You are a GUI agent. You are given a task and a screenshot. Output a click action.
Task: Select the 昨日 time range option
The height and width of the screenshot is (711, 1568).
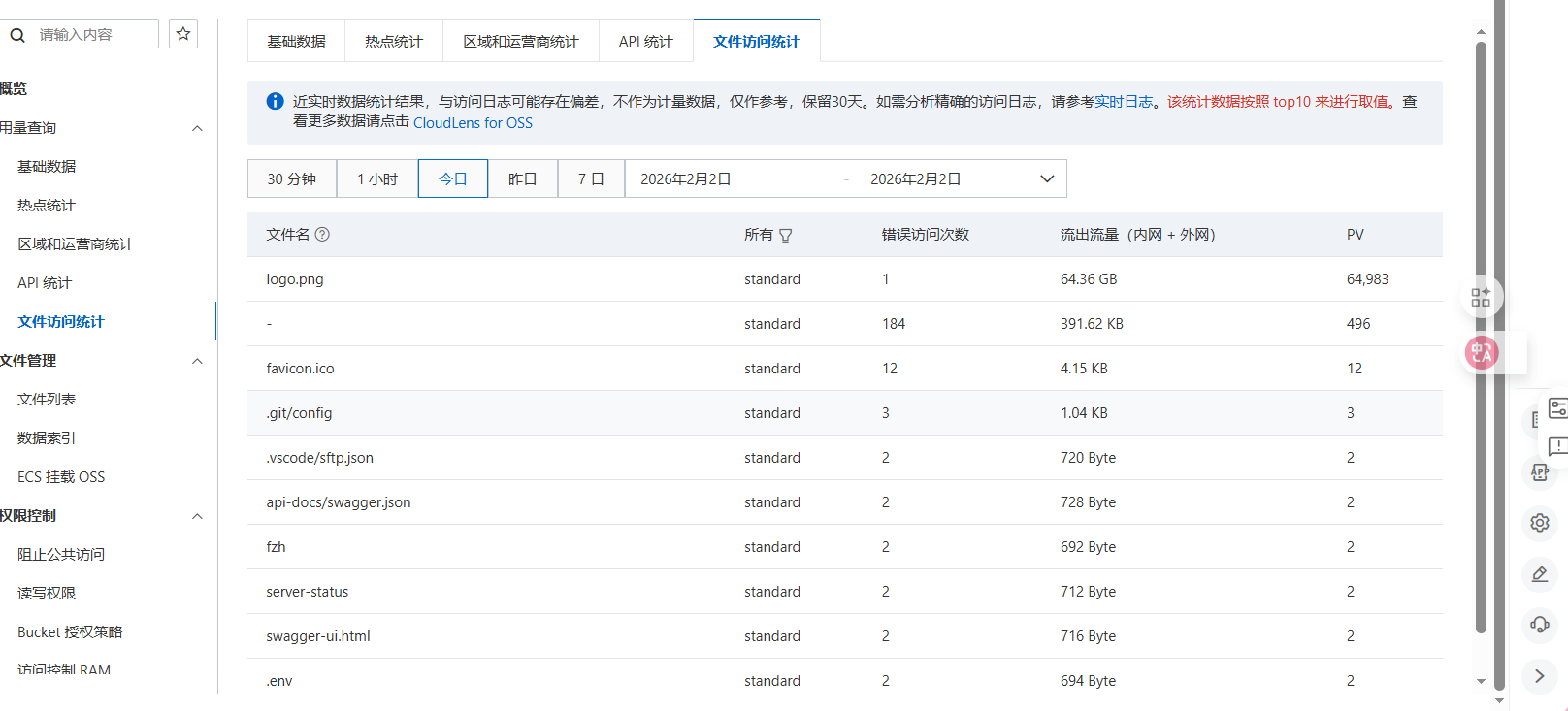pyautogui.click(x=522, y=179)
